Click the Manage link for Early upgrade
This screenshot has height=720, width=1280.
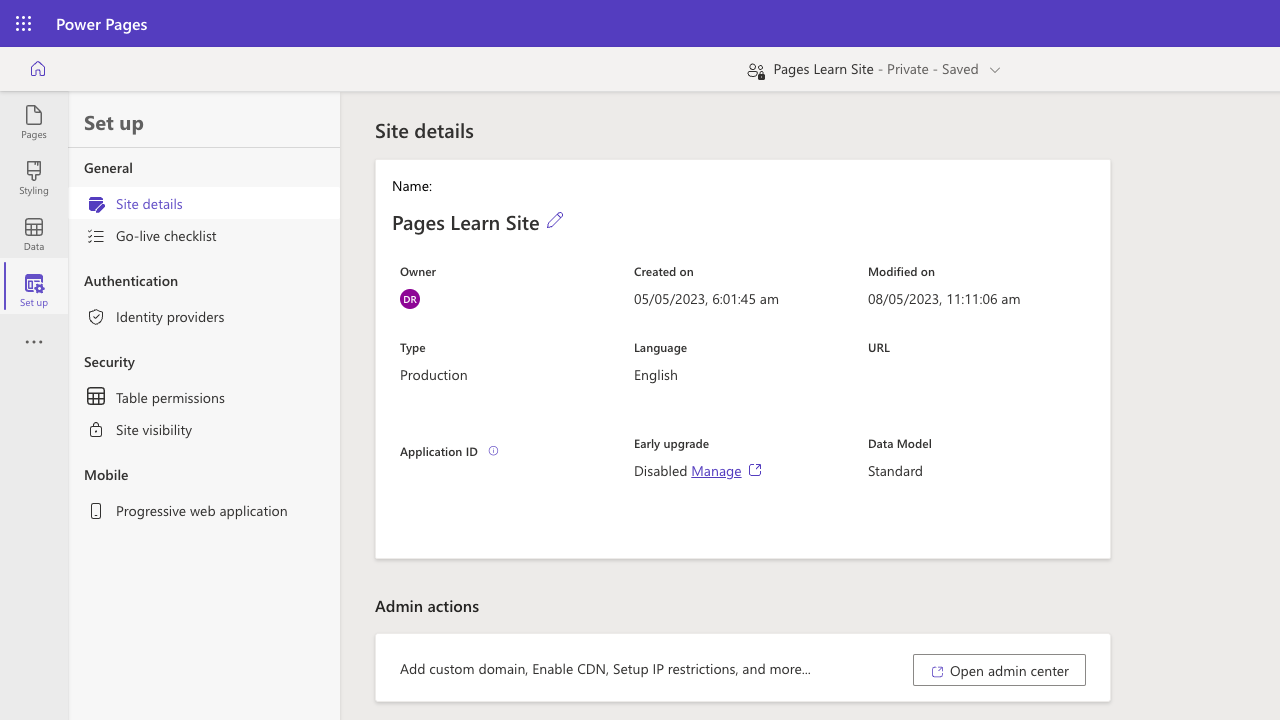coord(716,471)
